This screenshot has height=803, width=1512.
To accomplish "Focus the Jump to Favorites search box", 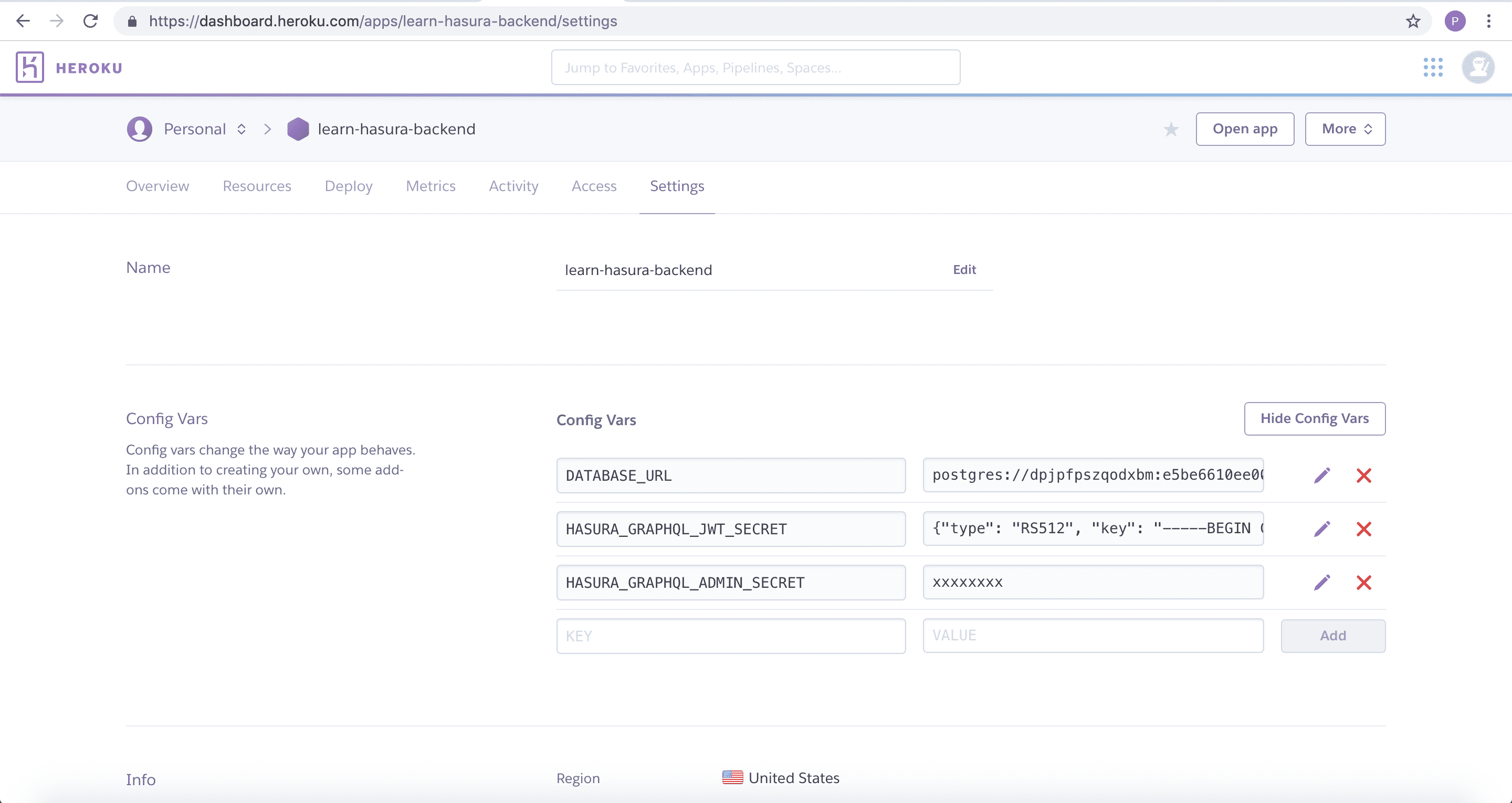I will (x=755, y=68).
